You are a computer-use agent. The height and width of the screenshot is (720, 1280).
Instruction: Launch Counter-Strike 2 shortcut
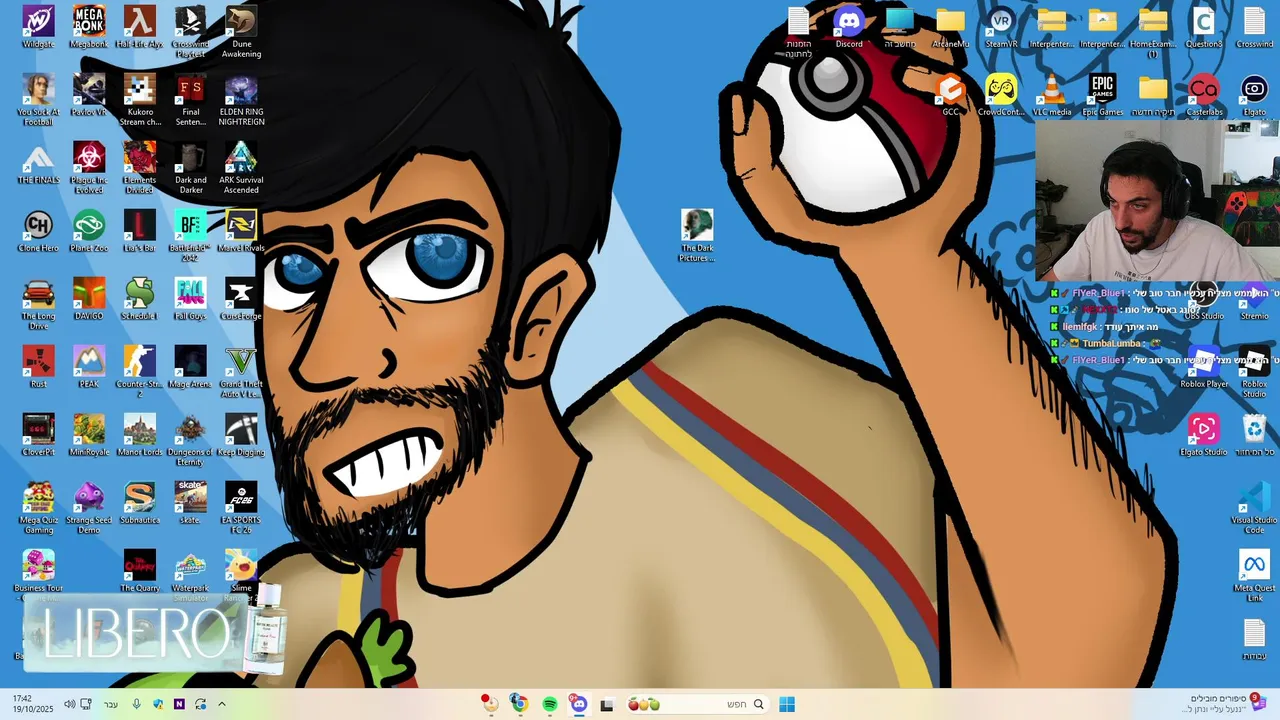click(139, 372)
